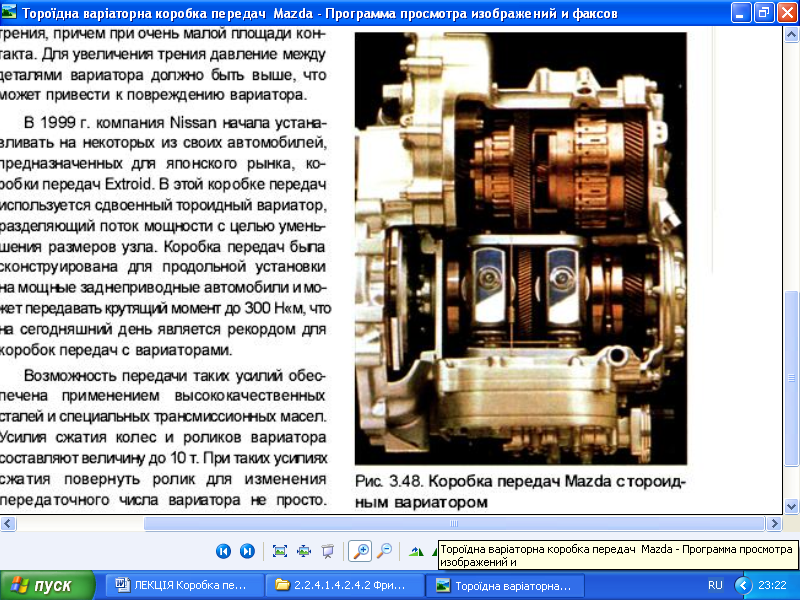The image size is (800, 600).
Task: Click the Best Fit icon
Action: (280, 551)
